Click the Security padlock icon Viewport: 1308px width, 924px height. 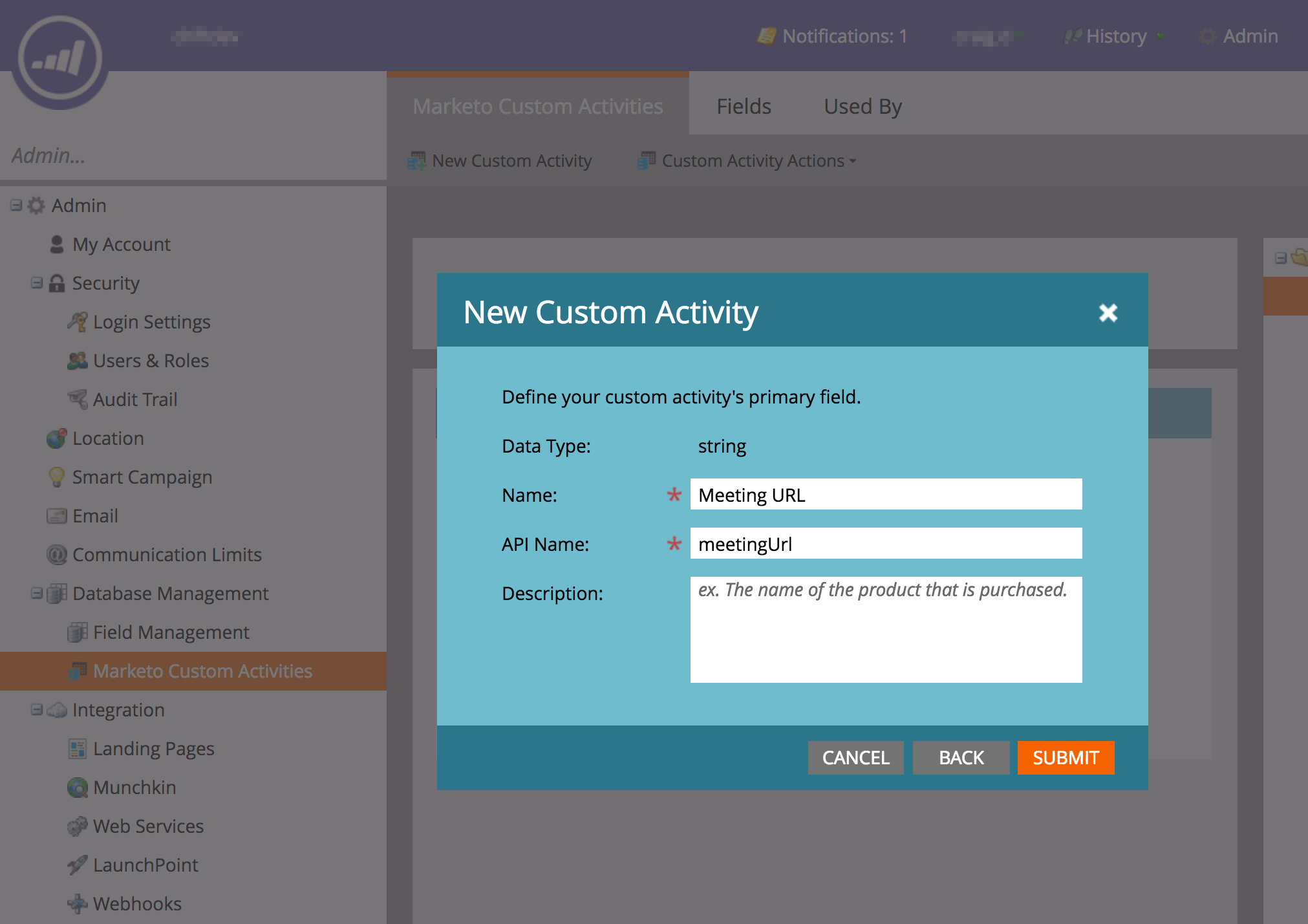pos(57,283)
